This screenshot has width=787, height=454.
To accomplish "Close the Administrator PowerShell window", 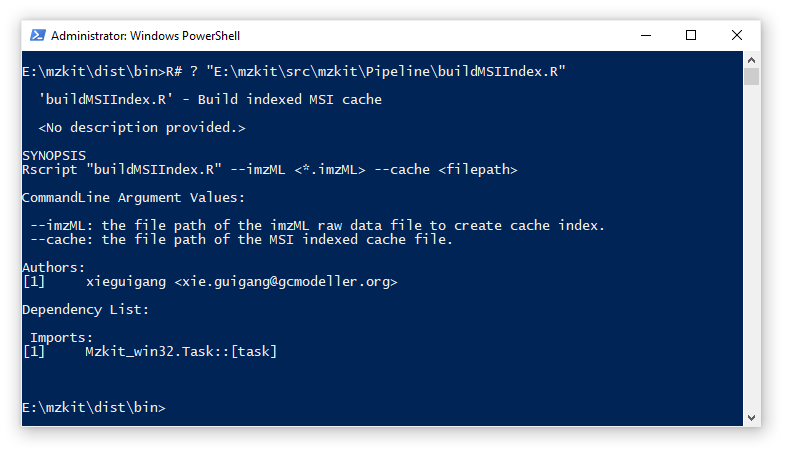I will click(x=737, y=35).
